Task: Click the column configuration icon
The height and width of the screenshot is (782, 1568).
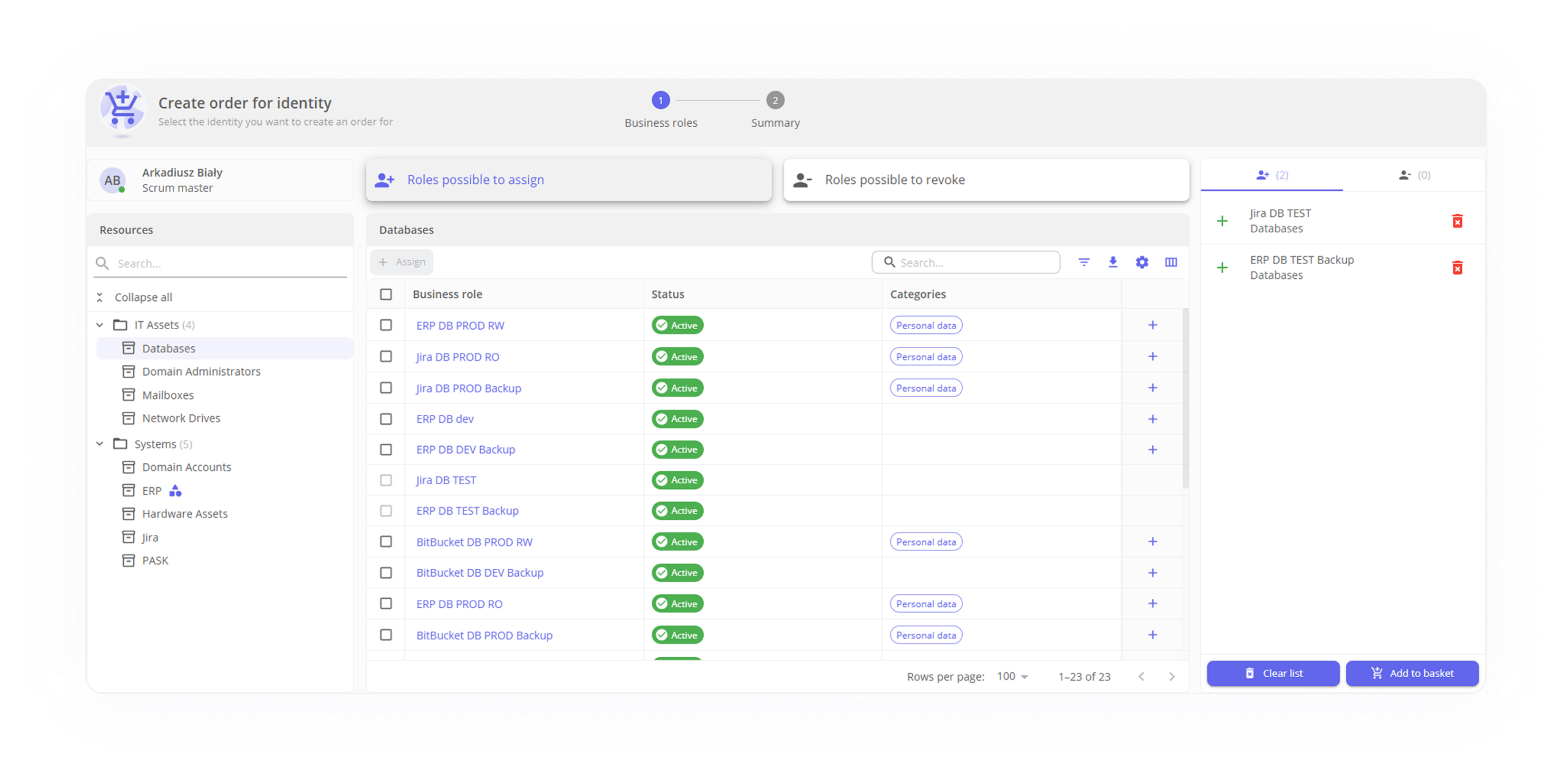Action: 1171,262
